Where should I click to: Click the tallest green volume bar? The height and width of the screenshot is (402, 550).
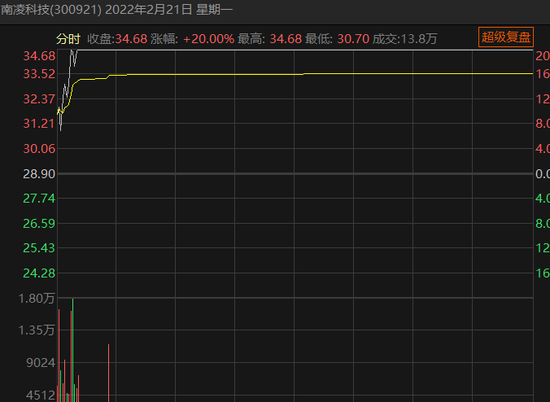coord(73,350)
